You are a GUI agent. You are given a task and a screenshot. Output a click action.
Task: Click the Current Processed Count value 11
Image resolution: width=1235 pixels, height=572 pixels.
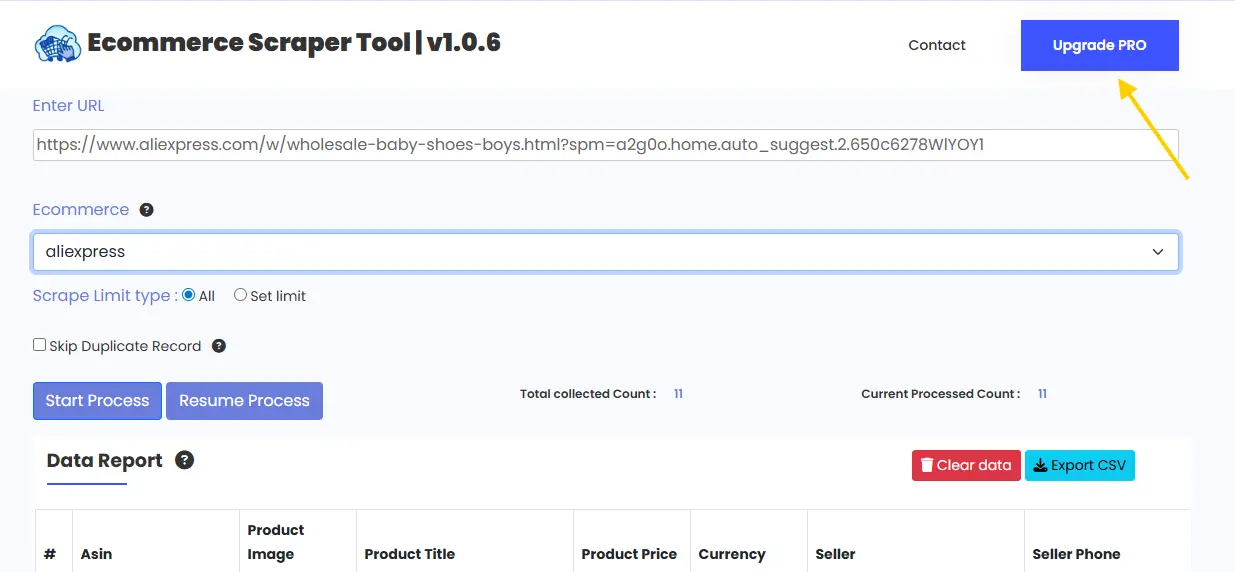click(1042, 394)
